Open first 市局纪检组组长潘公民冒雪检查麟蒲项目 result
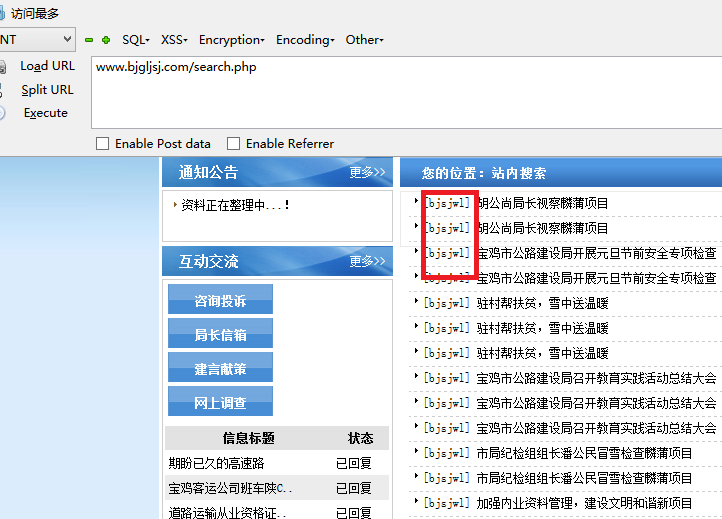Screen dimensions: 722x519 584,453
